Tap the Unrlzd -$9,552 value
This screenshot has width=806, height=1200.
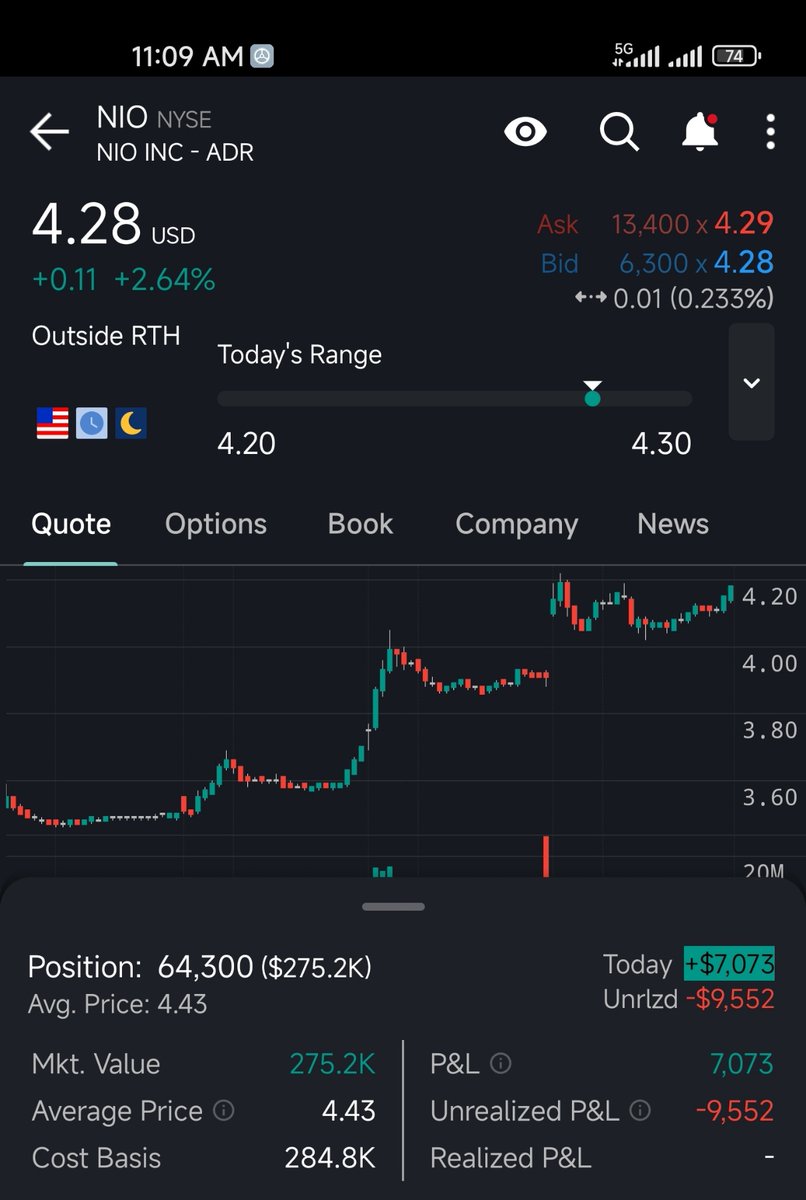(730, 999)
